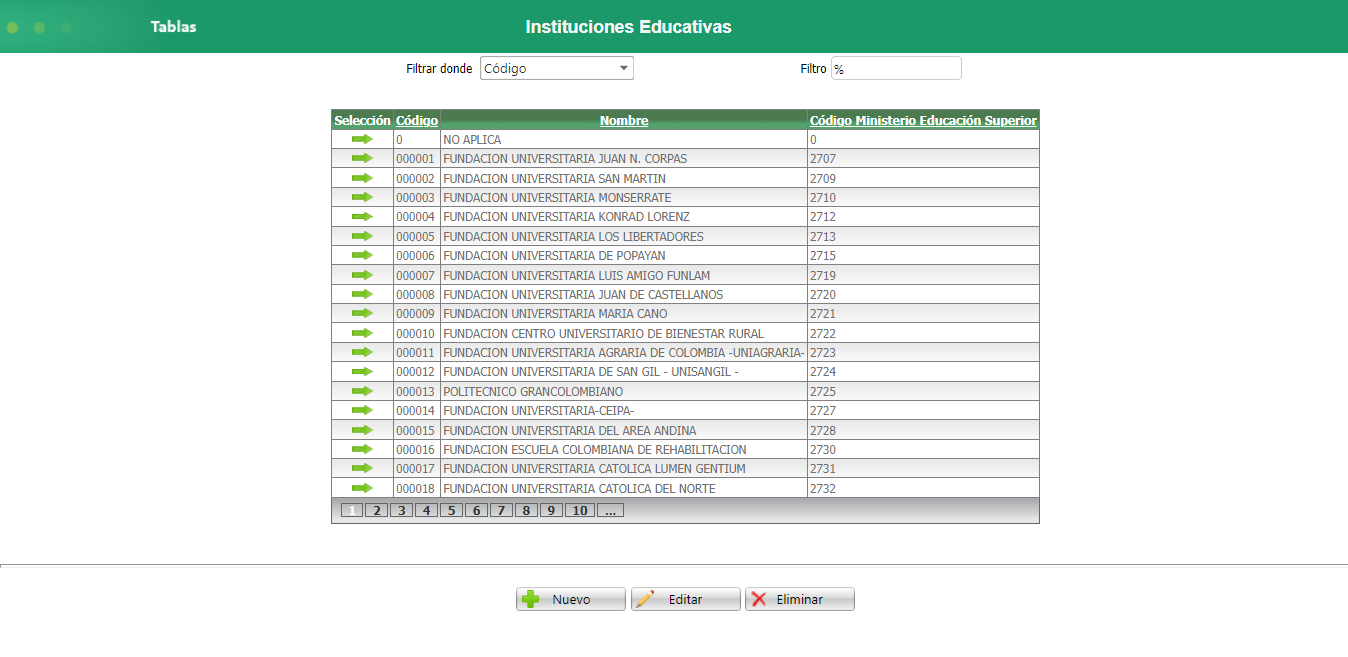Click the Editar button
The height and width of the screenshot is (657, 1348).
coord(686,599)
